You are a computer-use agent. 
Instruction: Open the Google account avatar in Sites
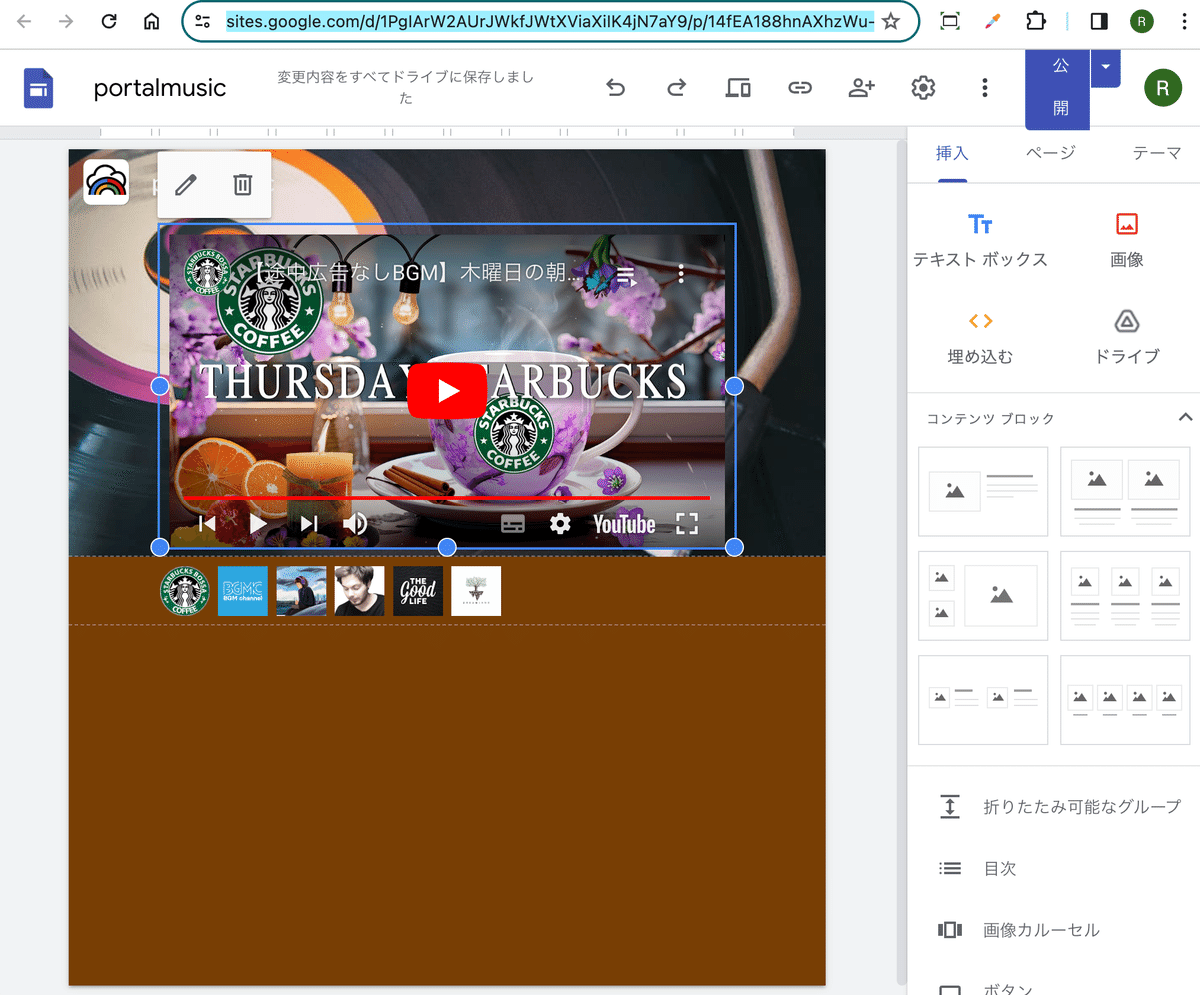(1162, 88)
